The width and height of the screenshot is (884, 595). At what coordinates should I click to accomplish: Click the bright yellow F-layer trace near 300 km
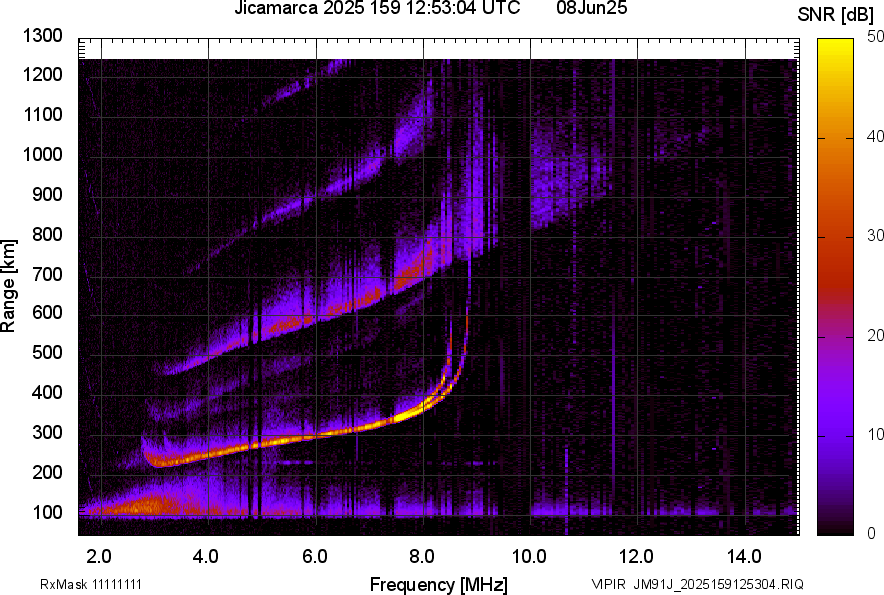[316, 435]
